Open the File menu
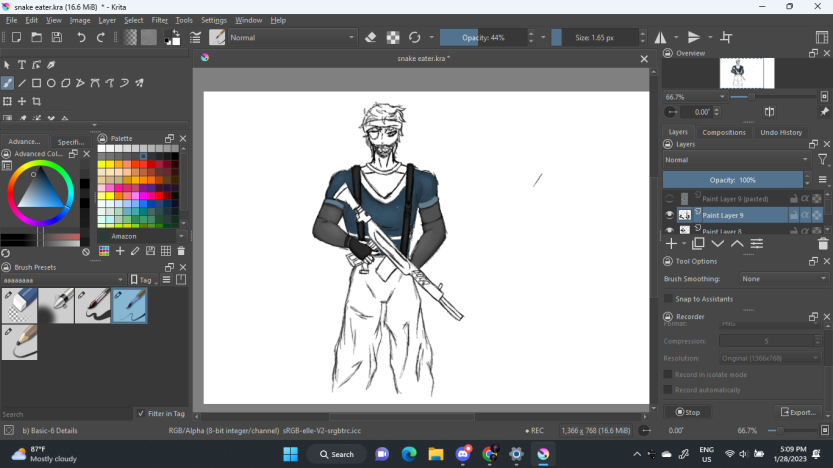Image resolution: width=833 pixels, height=468 pixels. pyautogui.click(x=11, y=20)
